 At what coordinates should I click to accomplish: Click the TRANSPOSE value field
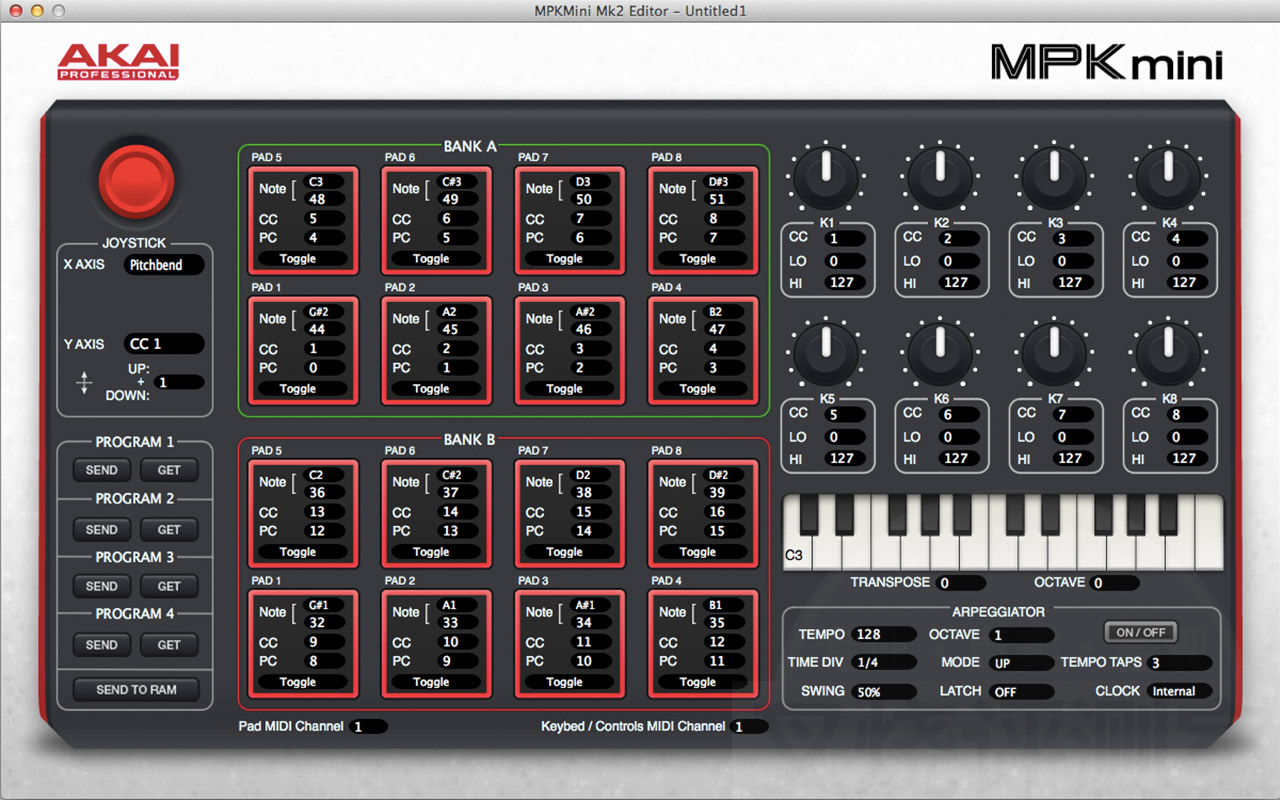[961, 583]
